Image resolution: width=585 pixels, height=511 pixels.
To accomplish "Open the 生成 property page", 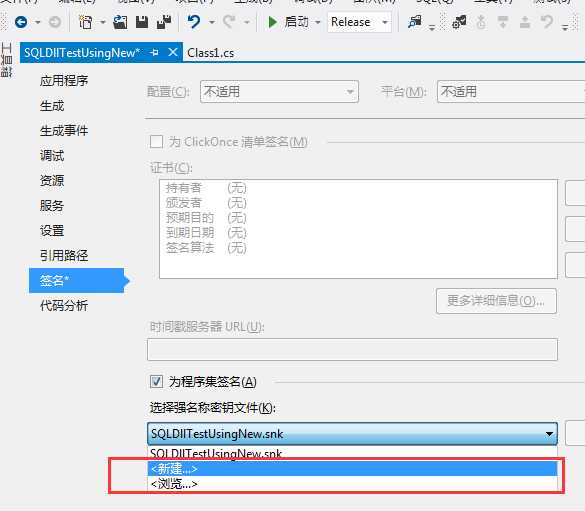I will 52,106.
